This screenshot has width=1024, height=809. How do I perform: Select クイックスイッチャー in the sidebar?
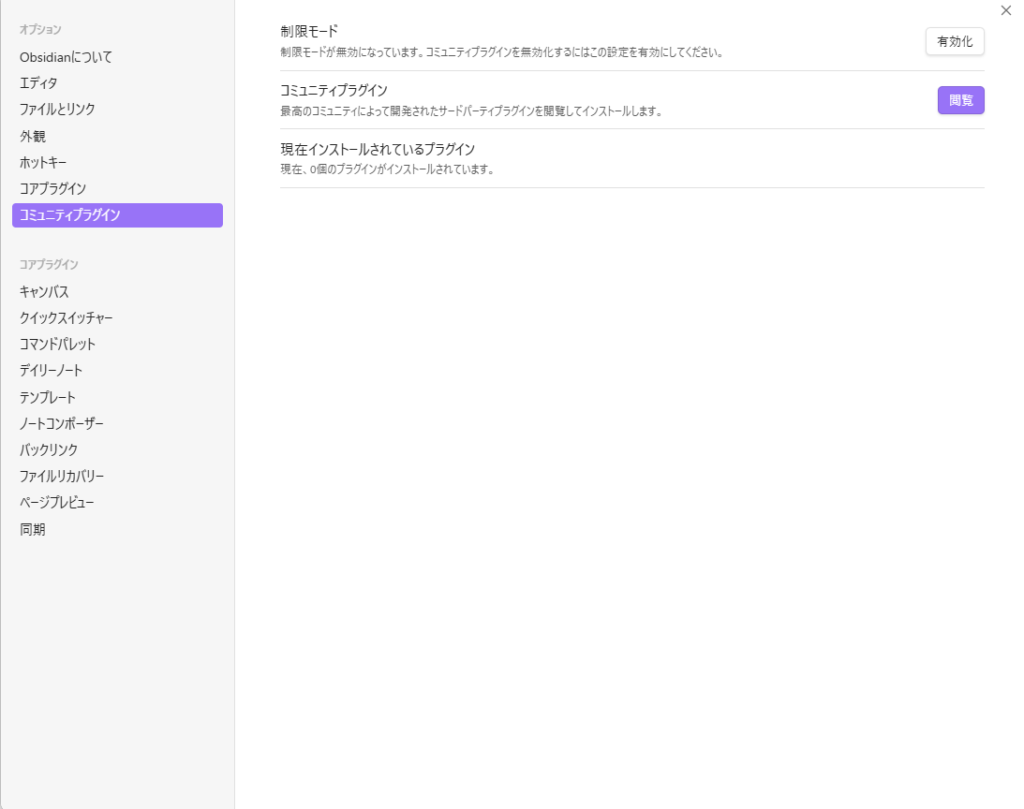click(66, 318)
